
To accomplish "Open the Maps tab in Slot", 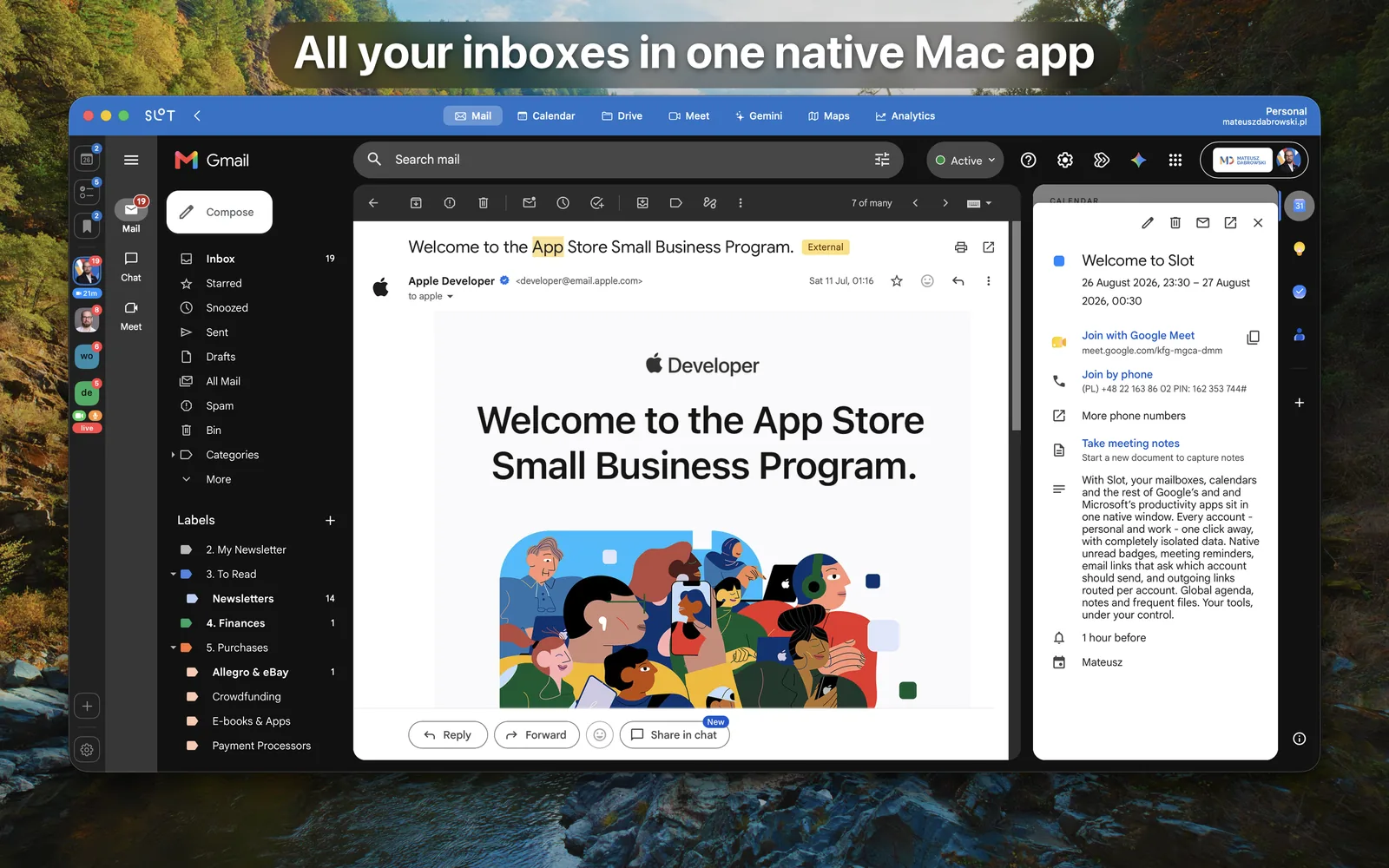I will [x=829, y=115].
